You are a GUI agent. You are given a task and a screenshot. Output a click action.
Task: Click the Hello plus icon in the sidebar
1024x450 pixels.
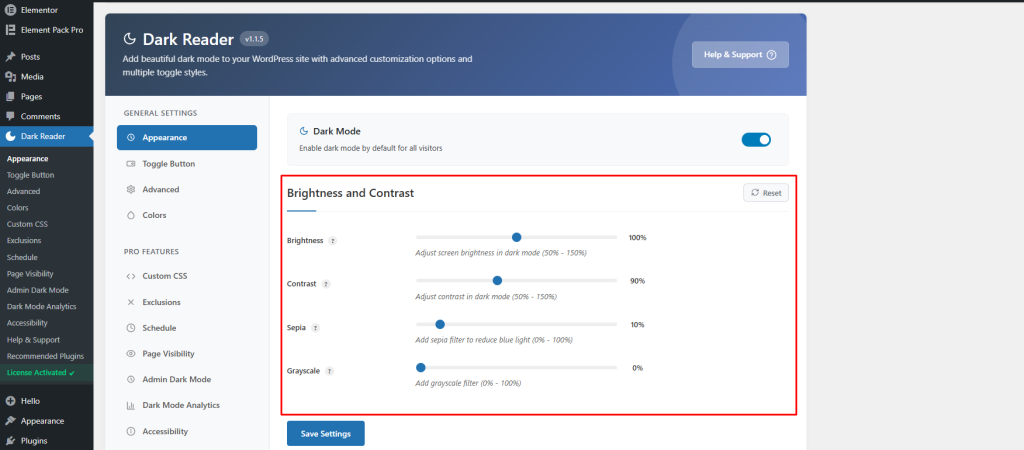pyautogui.click(x=10, y=401)
